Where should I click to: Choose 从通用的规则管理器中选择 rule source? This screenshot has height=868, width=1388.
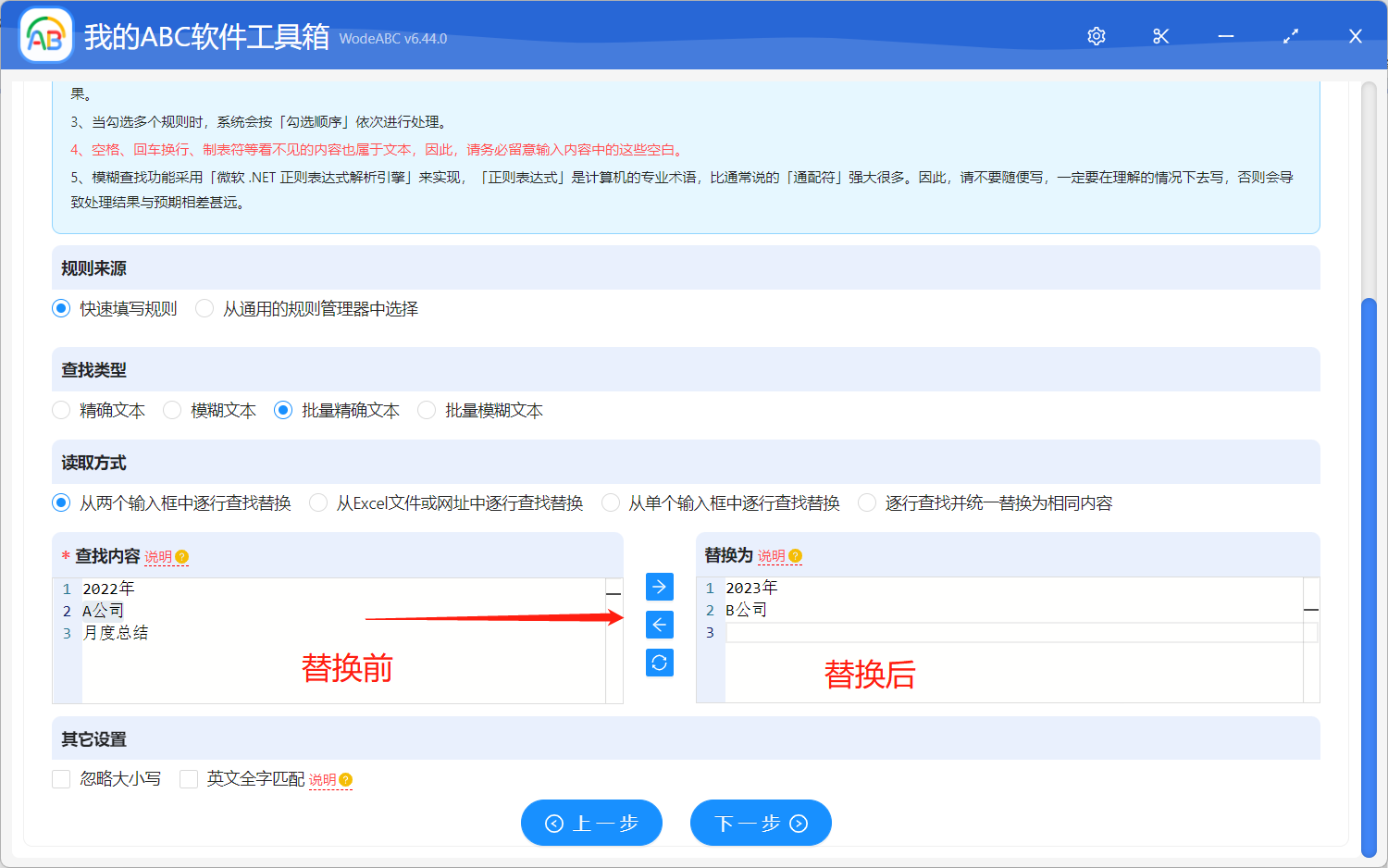pos(204,308)
